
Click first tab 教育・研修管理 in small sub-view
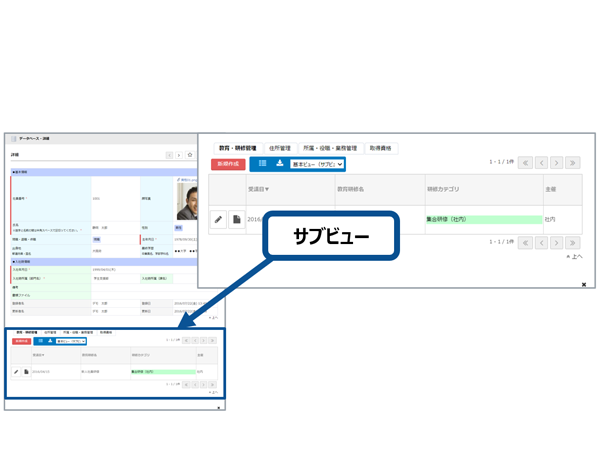(26, 333)
